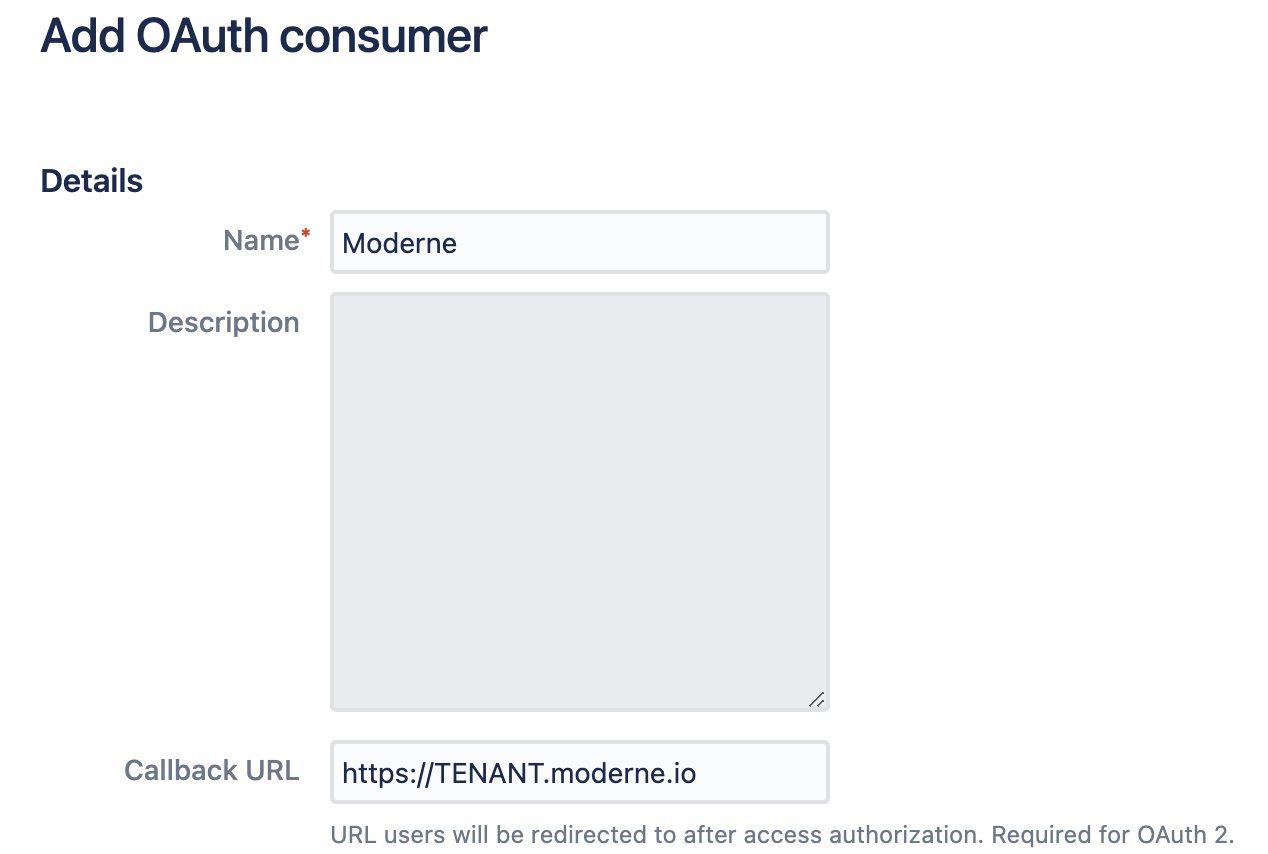Click the helper text below Callback URL
Image resolution: width=1268 pixels, height=854 pixels.
point(783,834)
